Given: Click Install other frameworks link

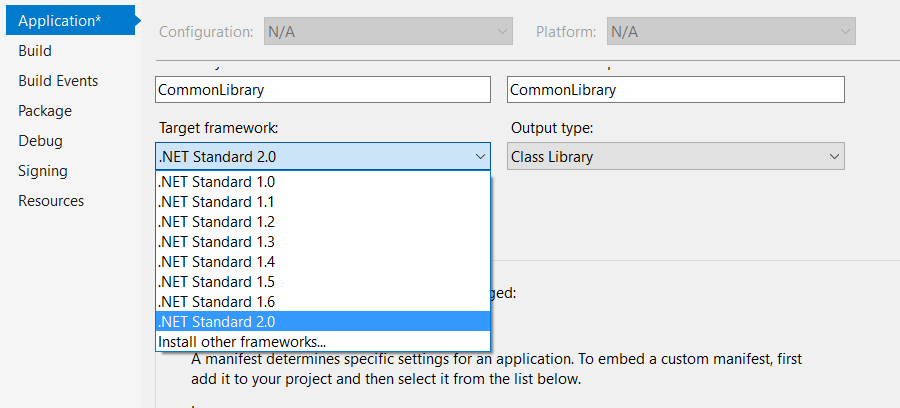Looking at the screenshot, I should tap(242, 342).
